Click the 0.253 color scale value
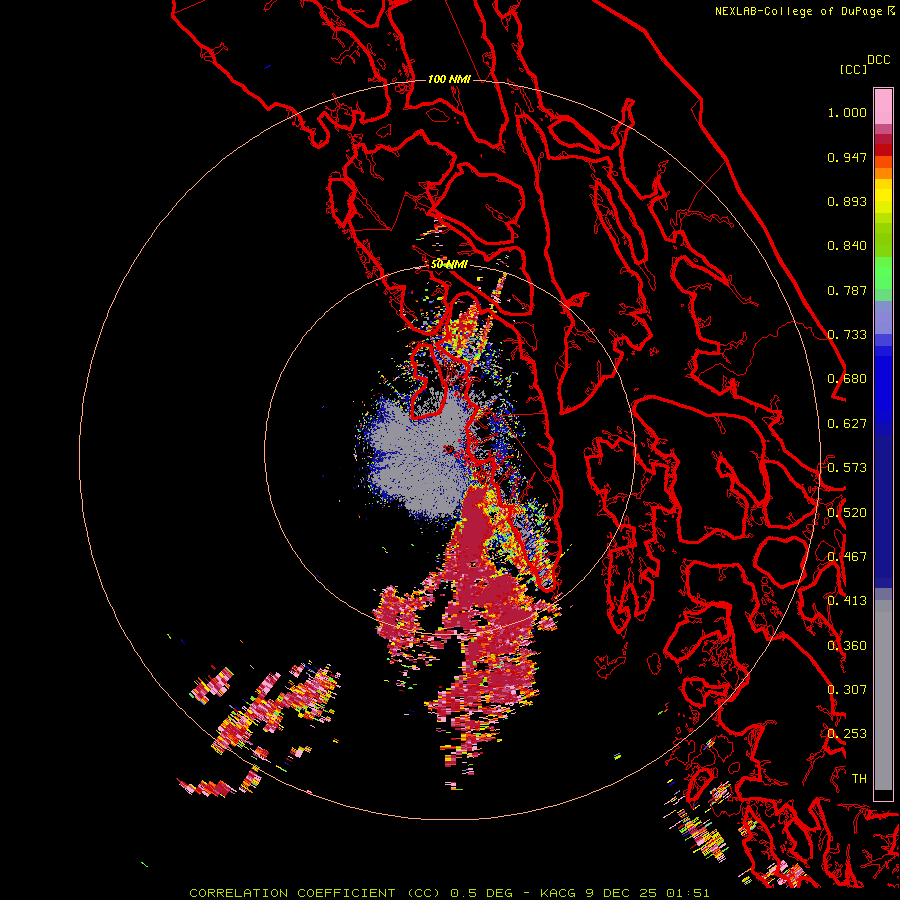The width and height of the screenshot is (900, 900). point(847,734)
